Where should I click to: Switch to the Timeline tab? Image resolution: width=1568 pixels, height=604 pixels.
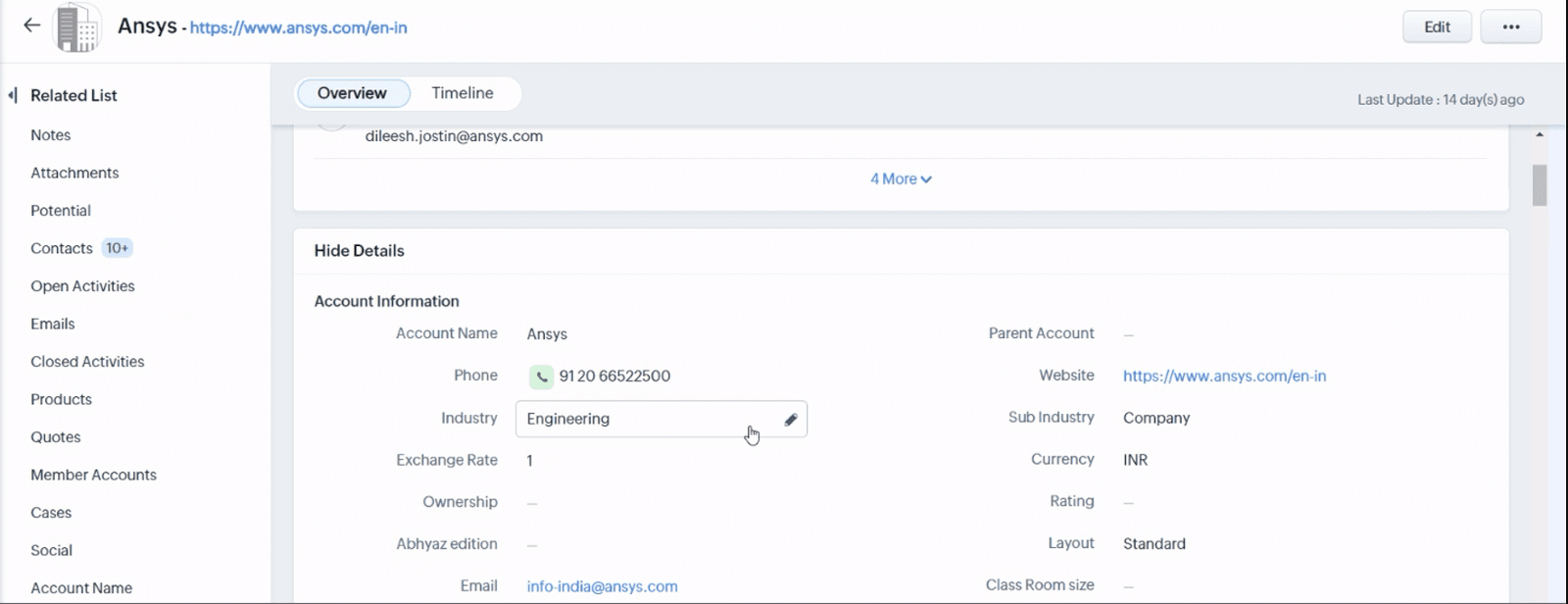[463, 93]
